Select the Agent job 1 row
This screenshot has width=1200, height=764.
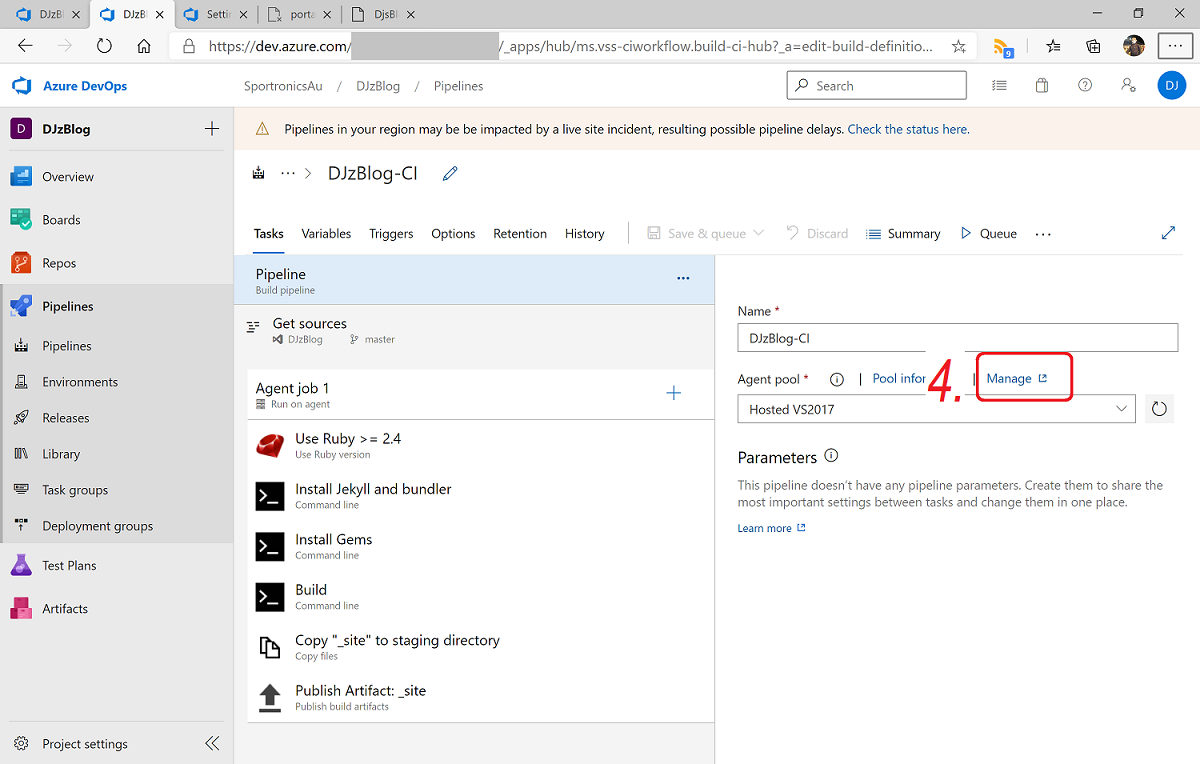point(481,394)
